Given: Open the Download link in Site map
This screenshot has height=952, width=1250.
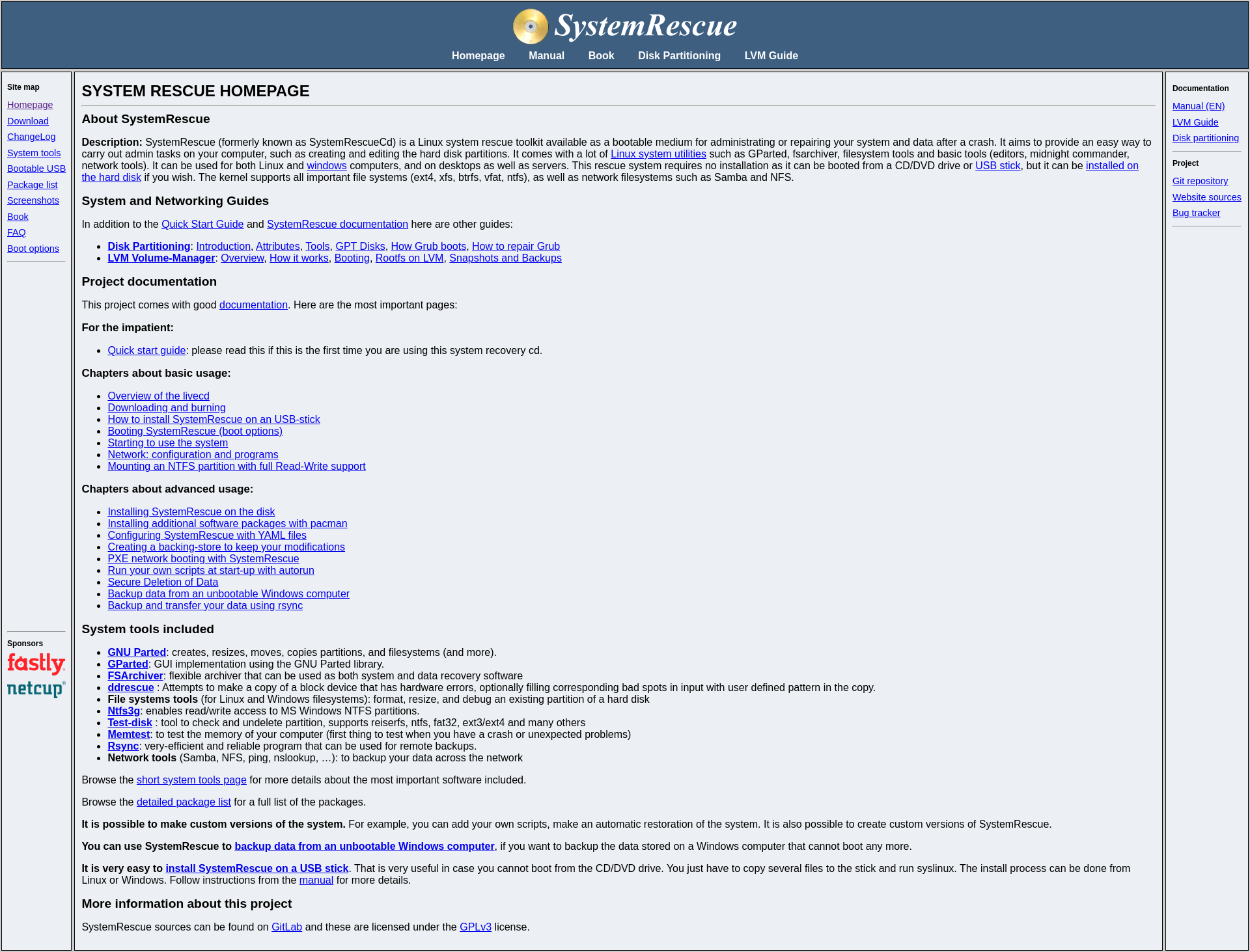Looking at the screenshot, I should click(28, 121).
